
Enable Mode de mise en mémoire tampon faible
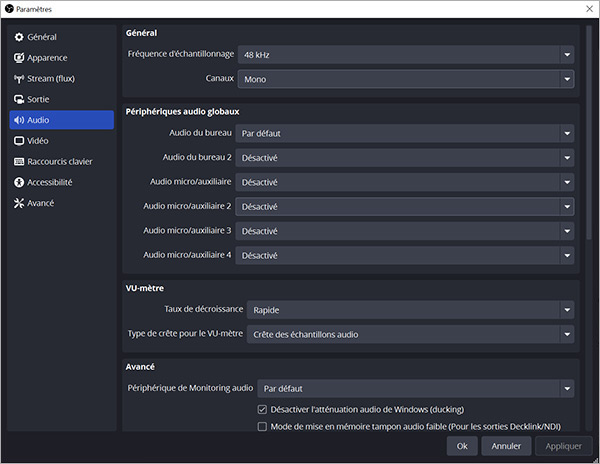263,426
